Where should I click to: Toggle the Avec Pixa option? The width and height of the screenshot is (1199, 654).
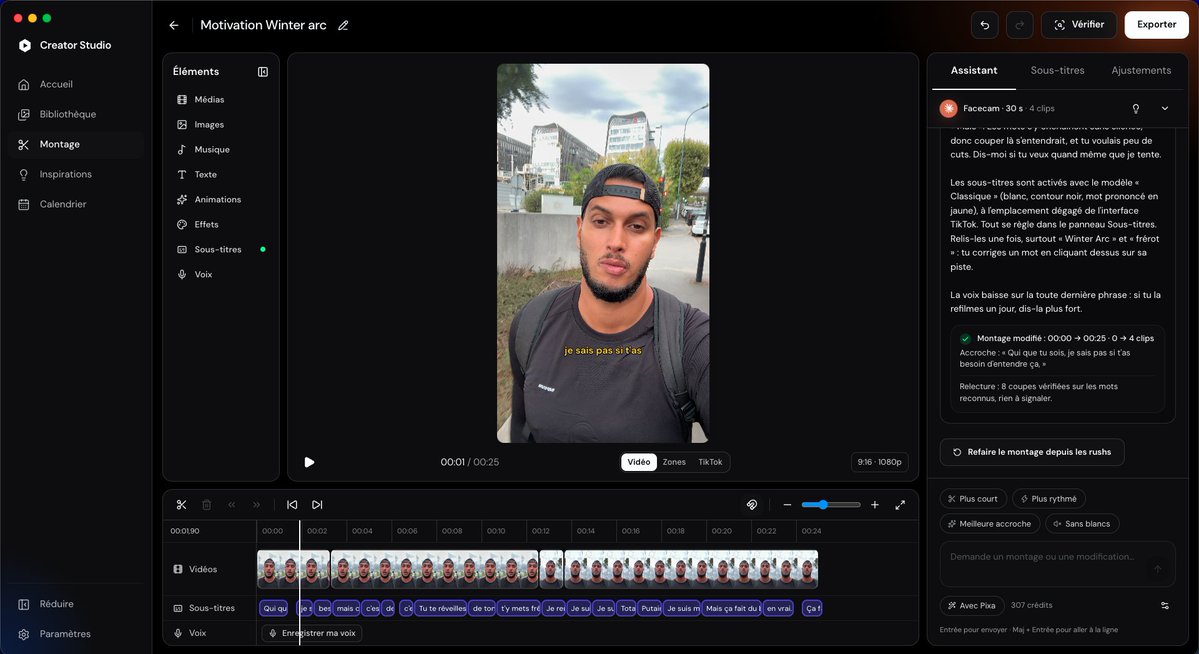(x=971, y=606)
